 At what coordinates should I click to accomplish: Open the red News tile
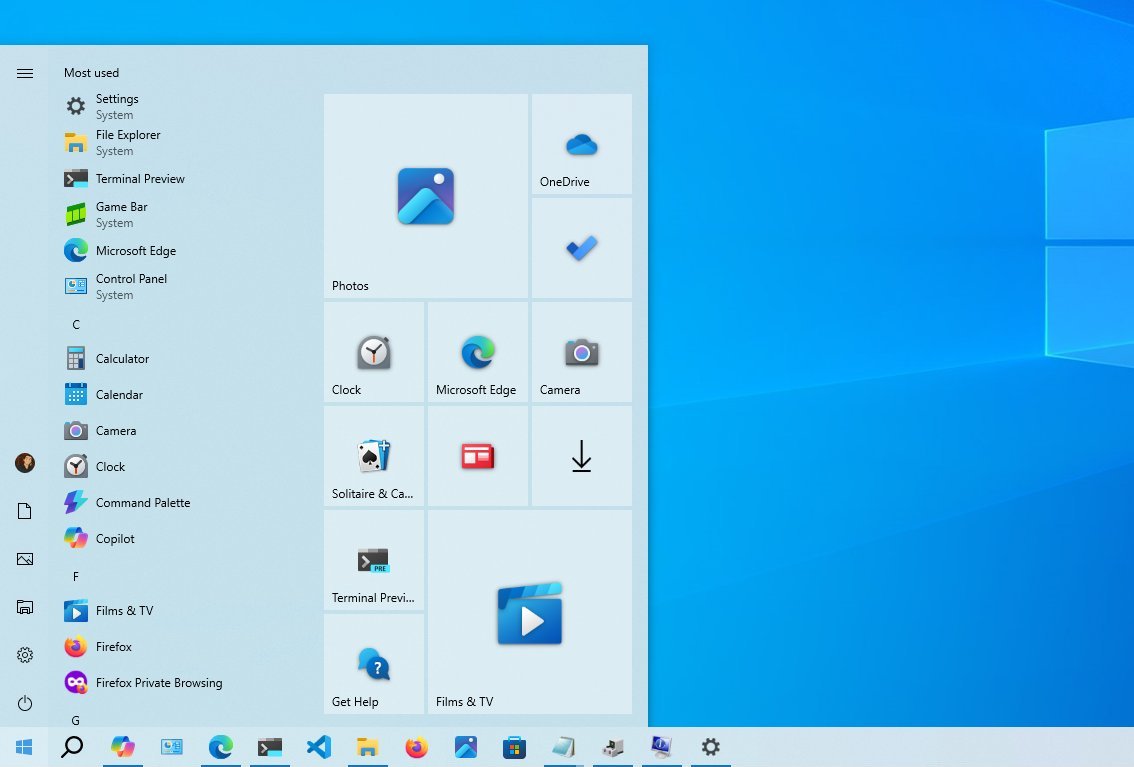pos(478,456)
